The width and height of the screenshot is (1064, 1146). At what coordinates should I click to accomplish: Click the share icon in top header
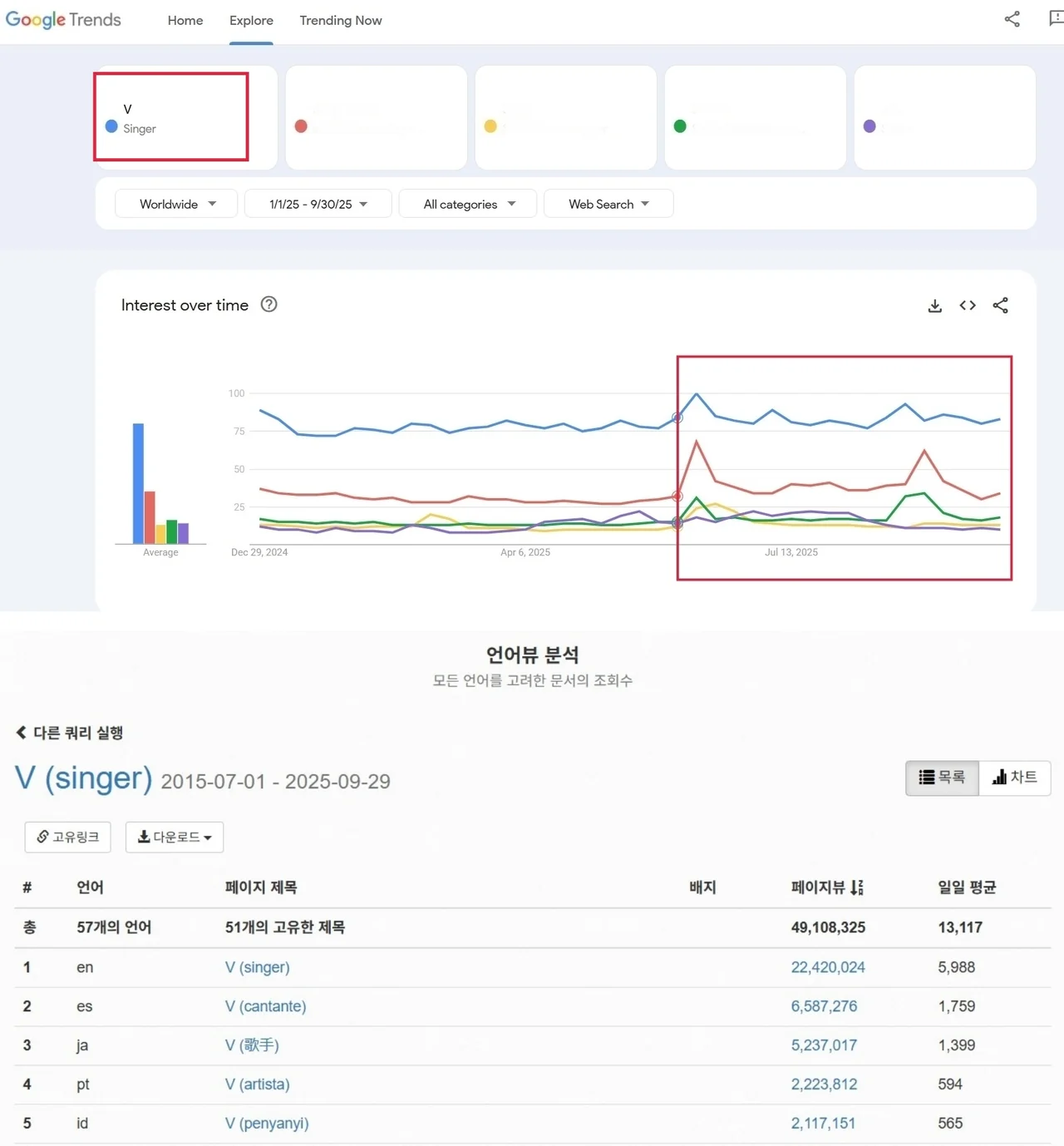(x=1012, y=19)
